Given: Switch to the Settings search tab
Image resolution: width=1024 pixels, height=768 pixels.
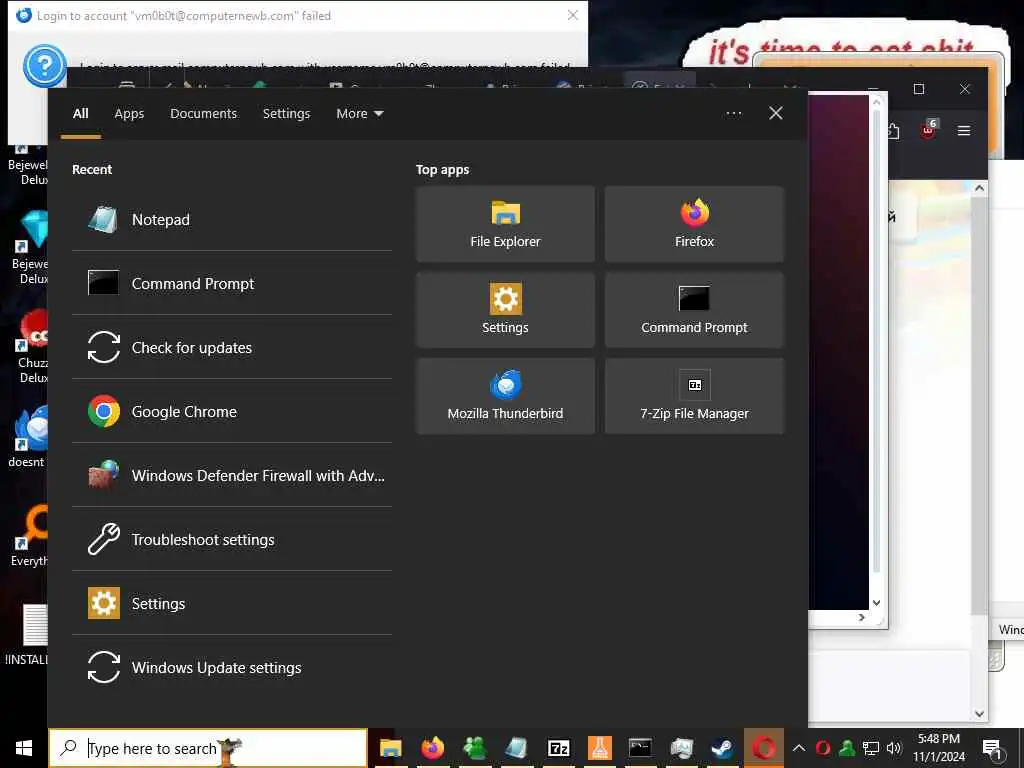Looking at the screenshot, I should click(286, 114).
